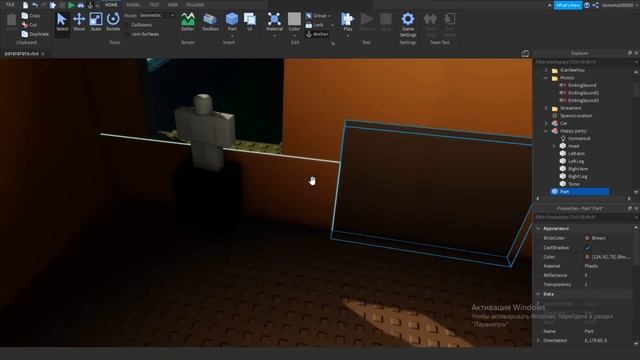Open Game Settings
This screenshot has height=360, width=640.
point(408,24)
